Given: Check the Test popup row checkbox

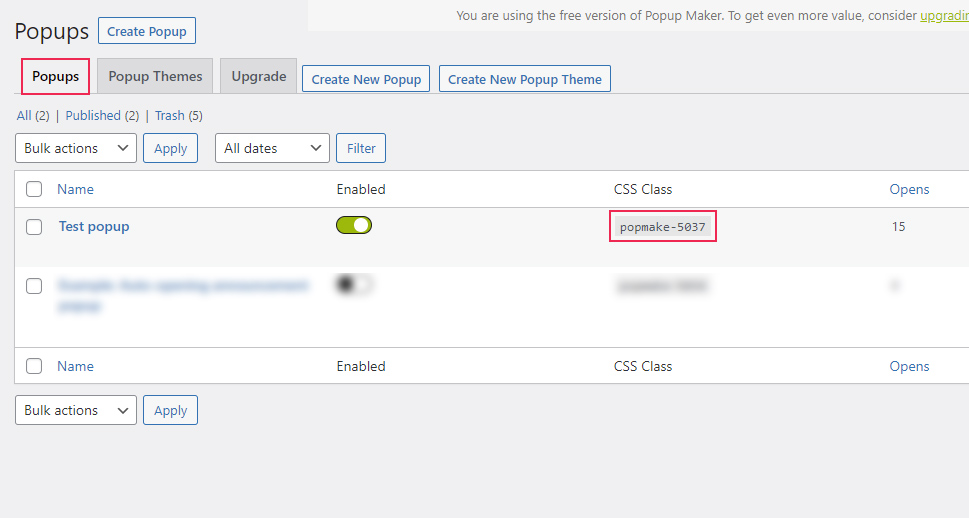Looking at the screenshot, I should 34,227.
